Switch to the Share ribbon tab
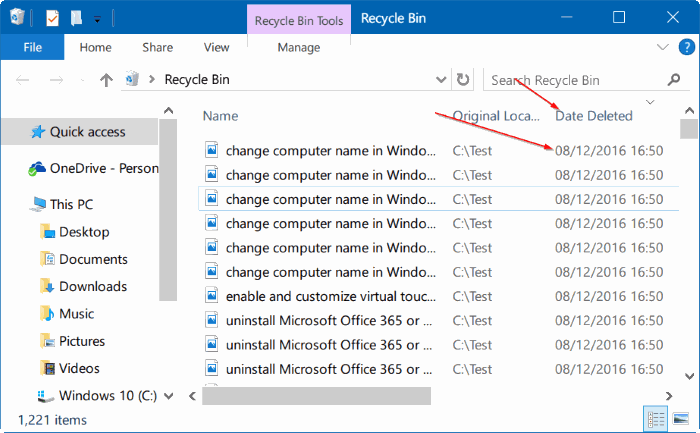Screen dimensions: 700x433 [x=157, y=47]
